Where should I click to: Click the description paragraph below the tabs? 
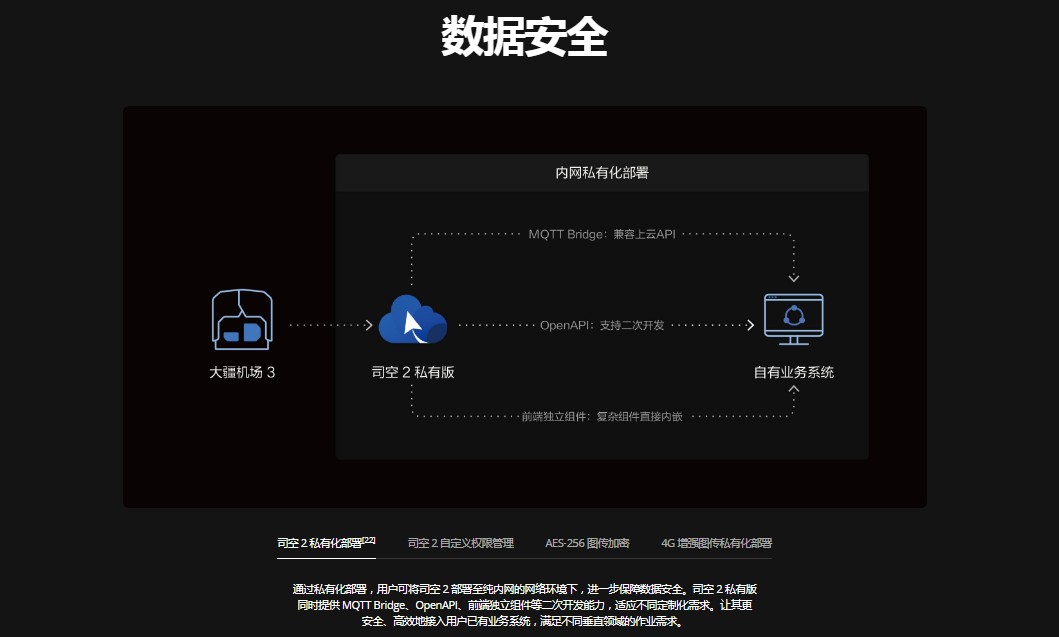pyautogui.click(x=525, y=605)
